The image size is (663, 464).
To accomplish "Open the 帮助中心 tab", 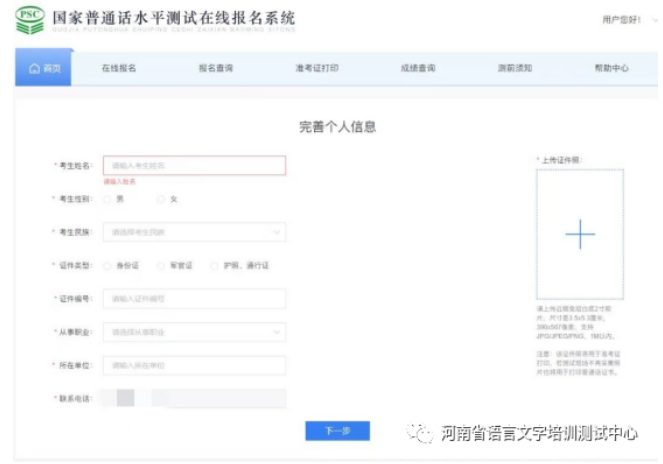I will pos(611,68).
